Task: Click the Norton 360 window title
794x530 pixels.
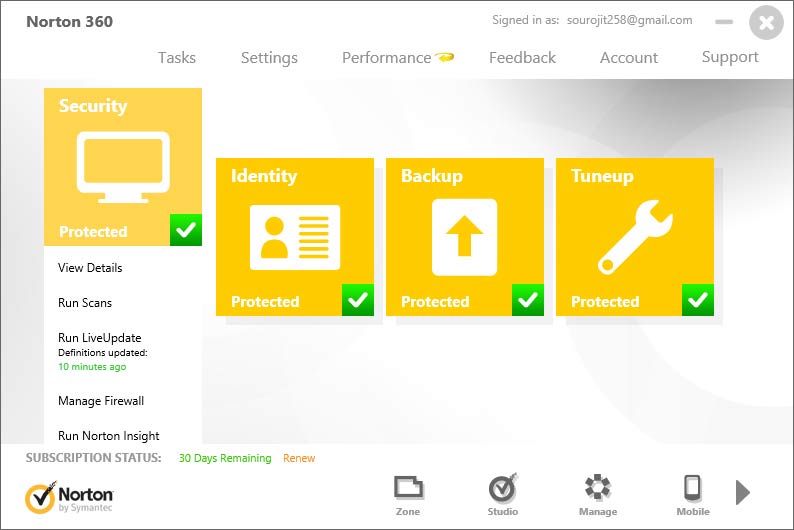Action: pos(69,21)
